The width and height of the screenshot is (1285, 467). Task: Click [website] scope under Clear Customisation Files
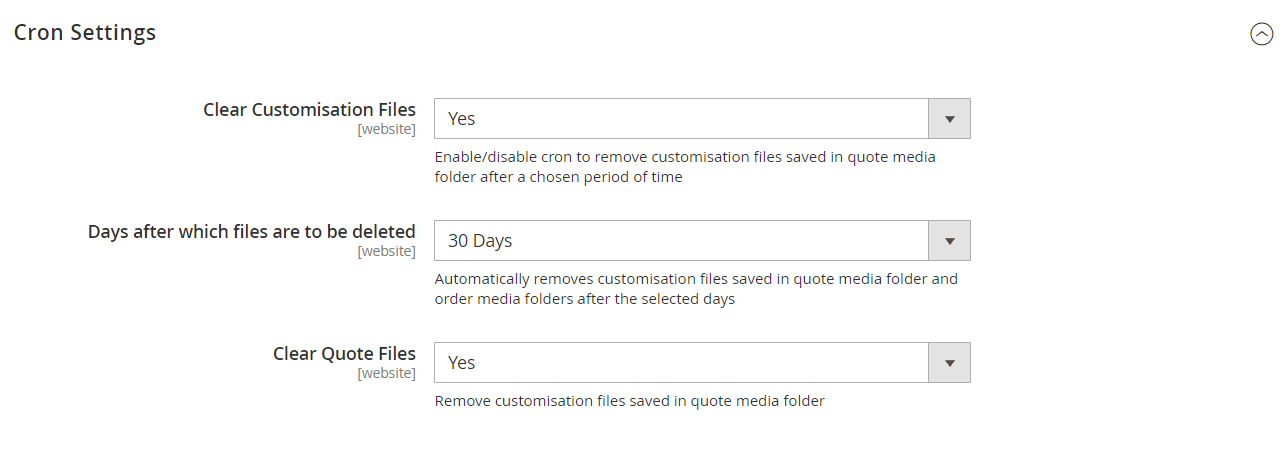coord(386,129)
